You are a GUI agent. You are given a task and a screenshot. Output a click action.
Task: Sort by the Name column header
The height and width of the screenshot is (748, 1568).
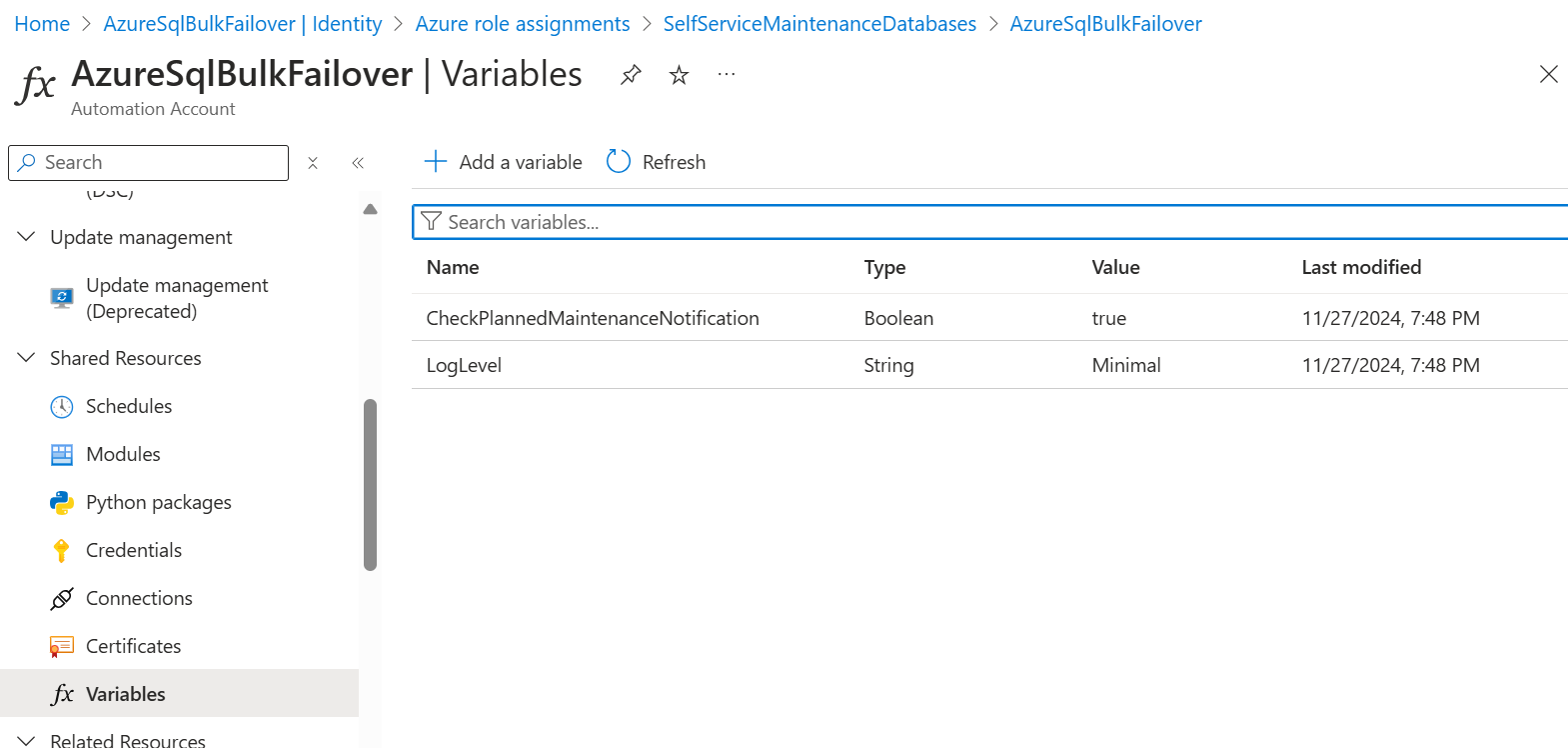[x=453, y=267]
